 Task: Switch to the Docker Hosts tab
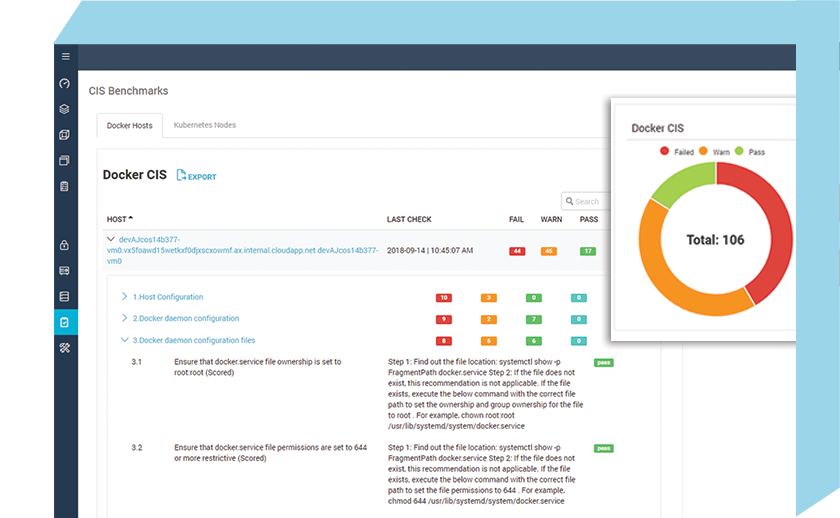pos(130,125)
